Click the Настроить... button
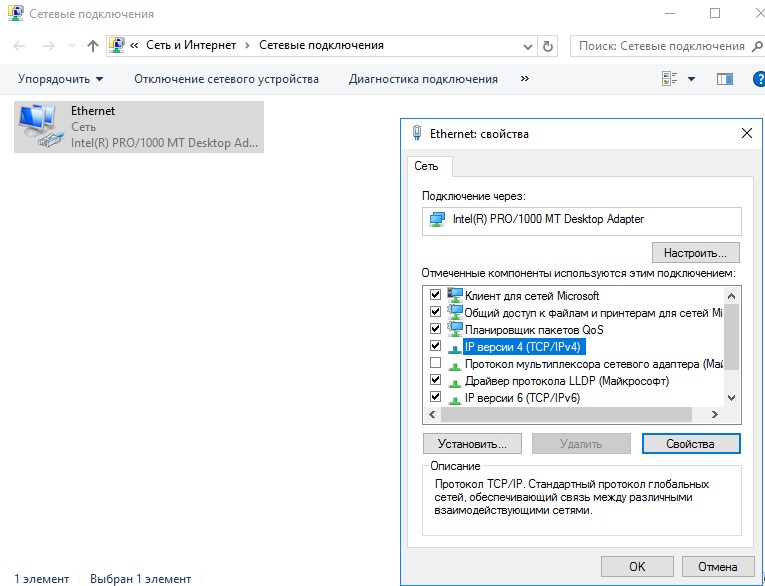This screenshot has height=586, width=765. pos(695,252)
